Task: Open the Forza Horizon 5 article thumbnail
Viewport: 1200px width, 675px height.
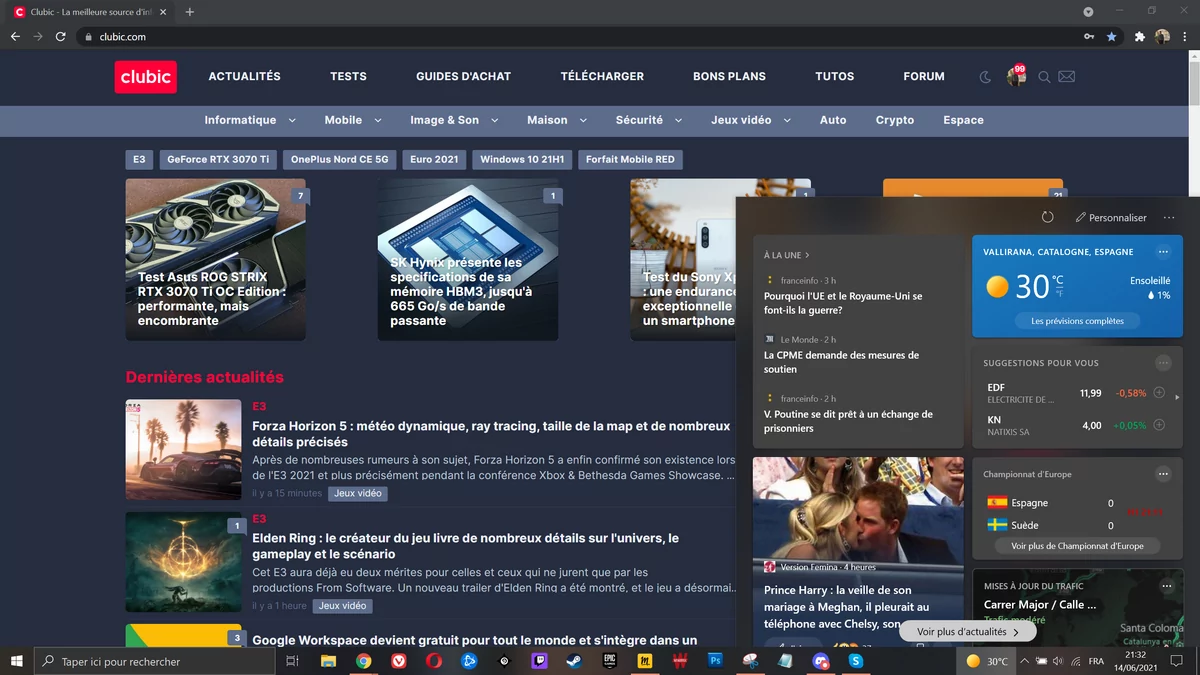Action: [183, 450]
